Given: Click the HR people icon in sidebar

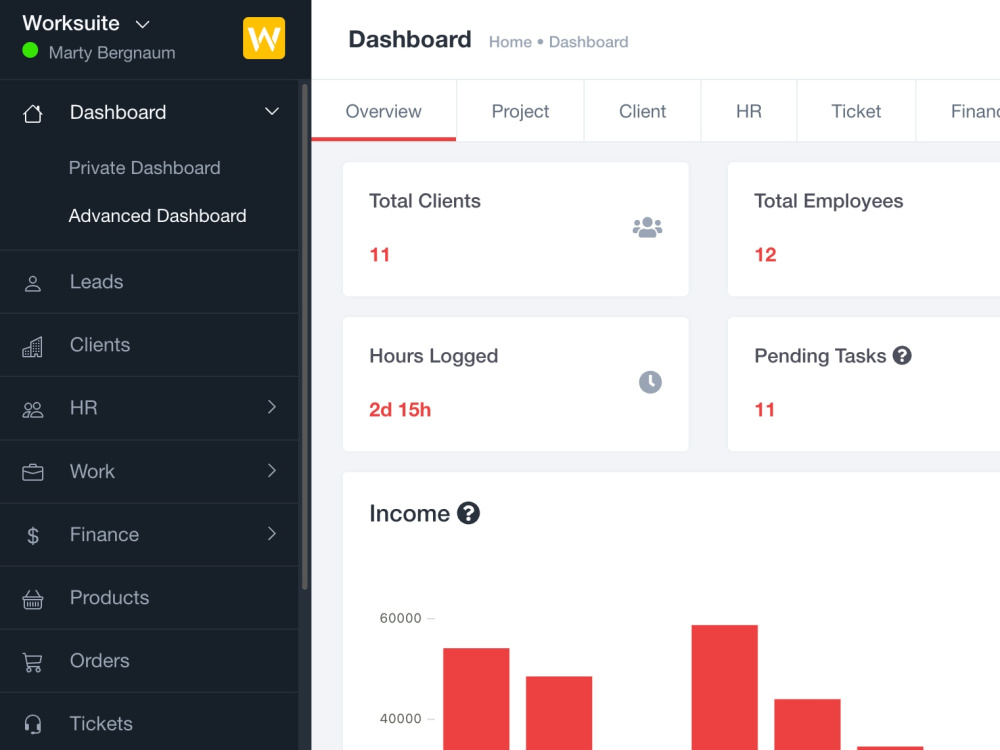Looking at the screenshot, I should point(33,409).
